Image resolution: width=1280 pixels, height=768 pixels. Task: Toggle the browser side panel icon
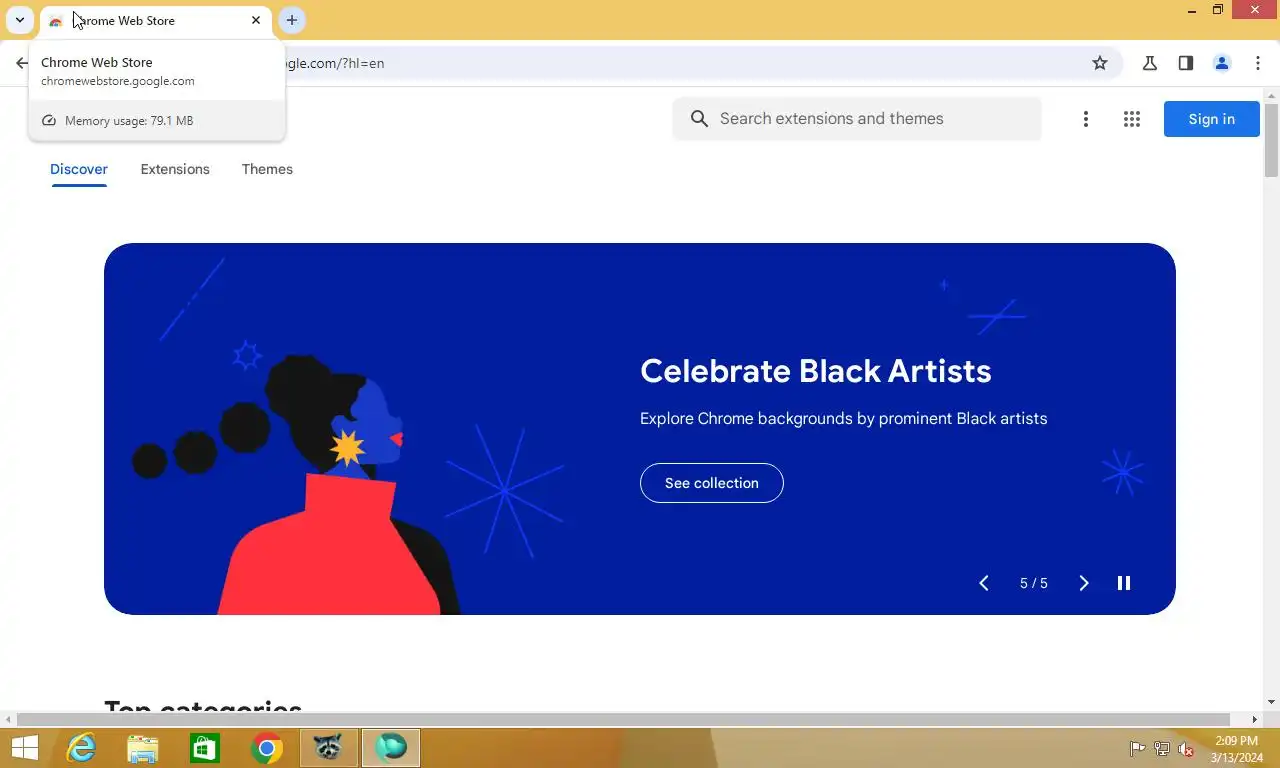1186,63
